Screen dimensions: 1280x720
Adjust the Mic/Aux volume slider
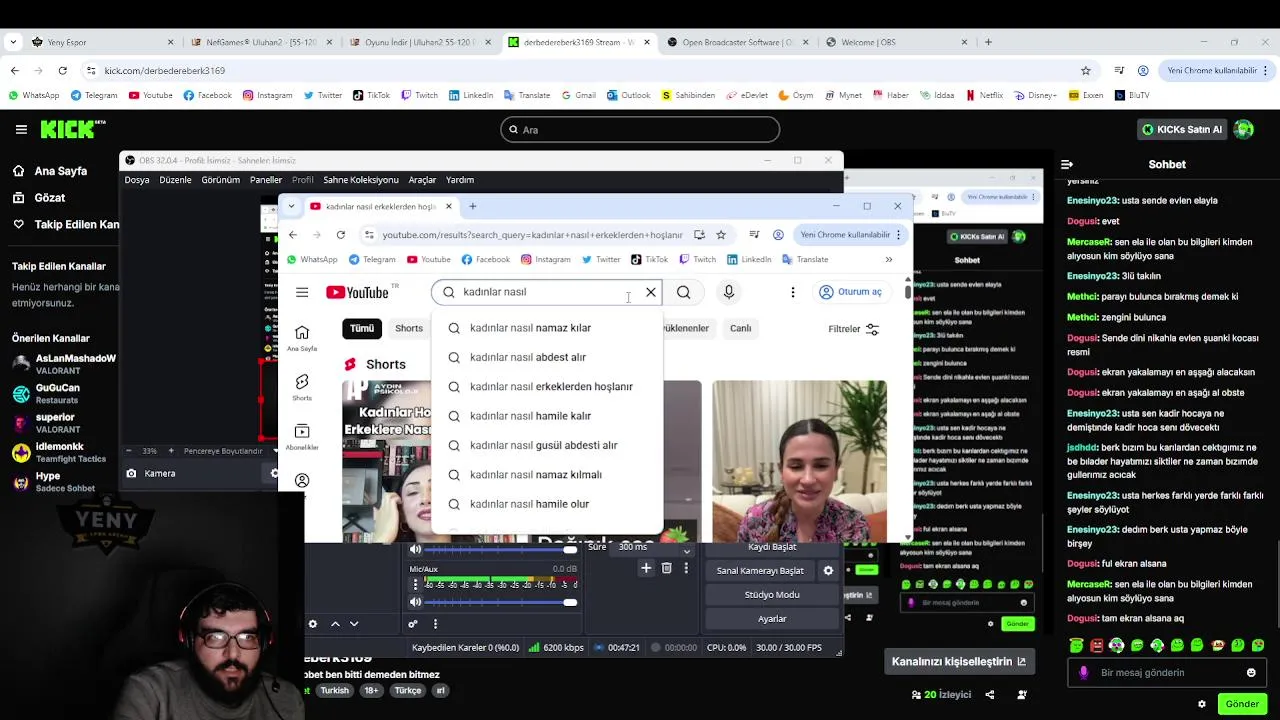pos(501,602)
